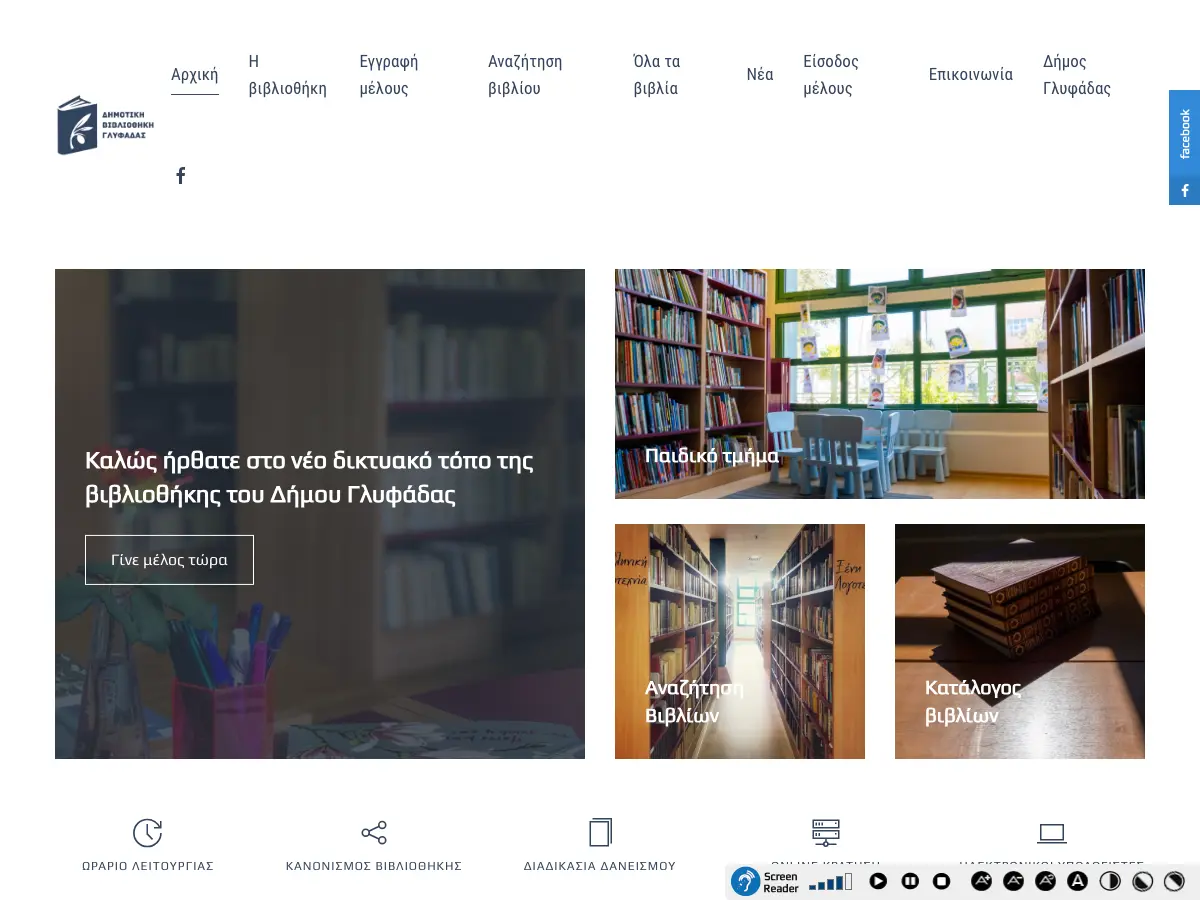Adjust the screen reader volume bars
The height and width of the screenshot is (900, 1200).
(x=830, y=882)
